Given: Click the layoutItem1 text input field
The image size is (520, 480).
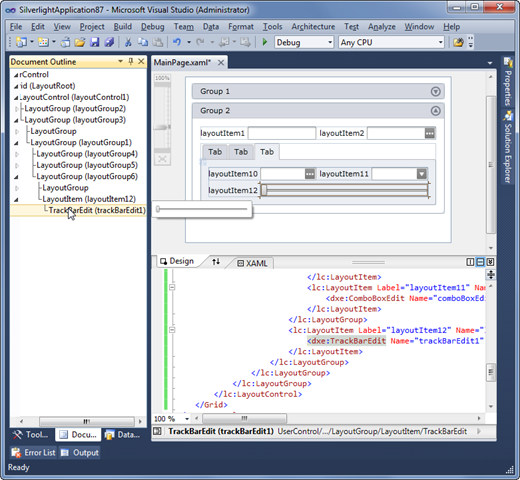Looking at the screenshot, I should (x=282, y=133).
